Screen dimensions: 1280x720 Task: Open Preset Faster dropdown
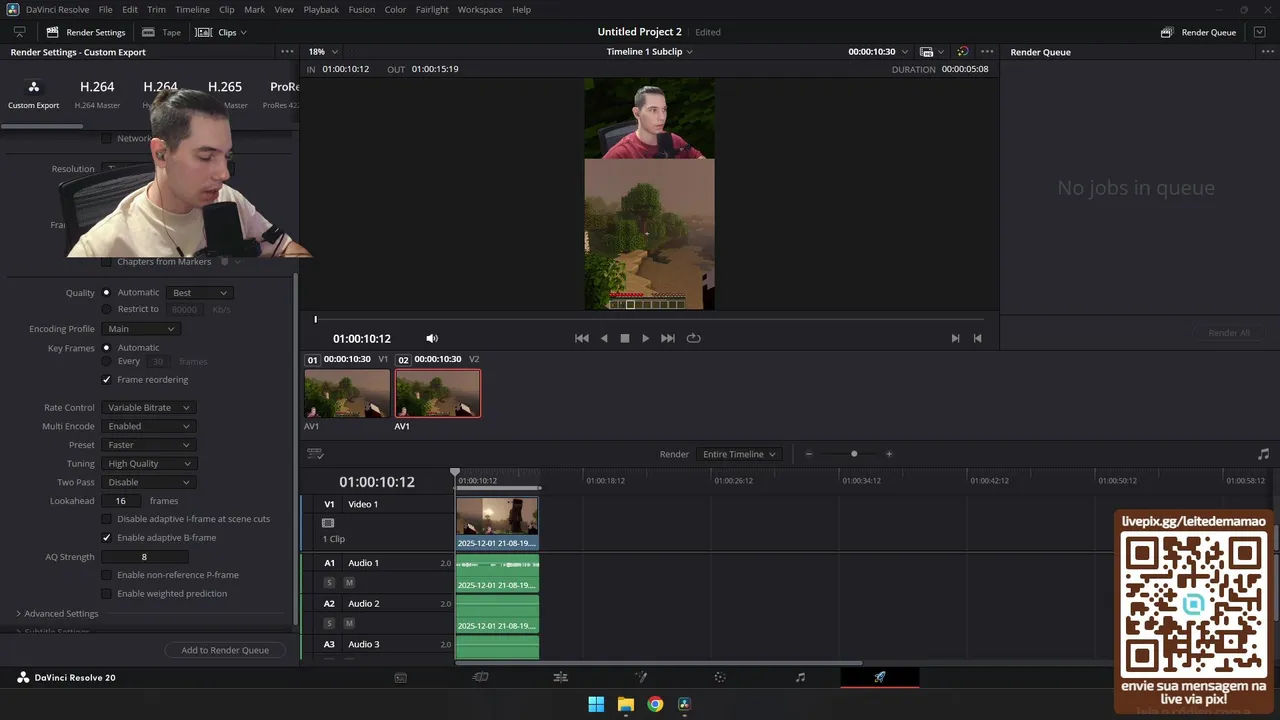[x=148, y=445]
